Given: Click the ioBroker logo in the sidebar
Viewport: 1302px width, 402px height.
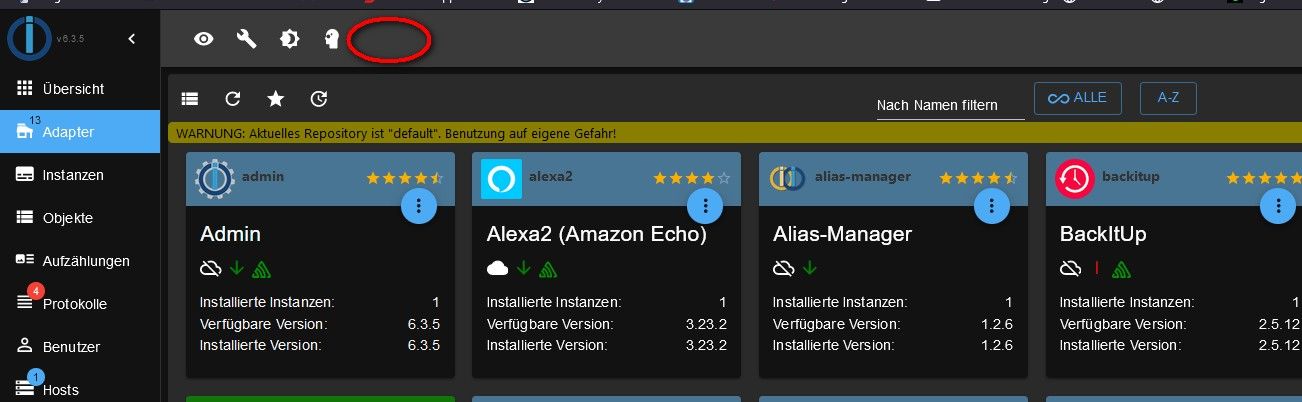Looking at the screenshot, I should [29, 39].
